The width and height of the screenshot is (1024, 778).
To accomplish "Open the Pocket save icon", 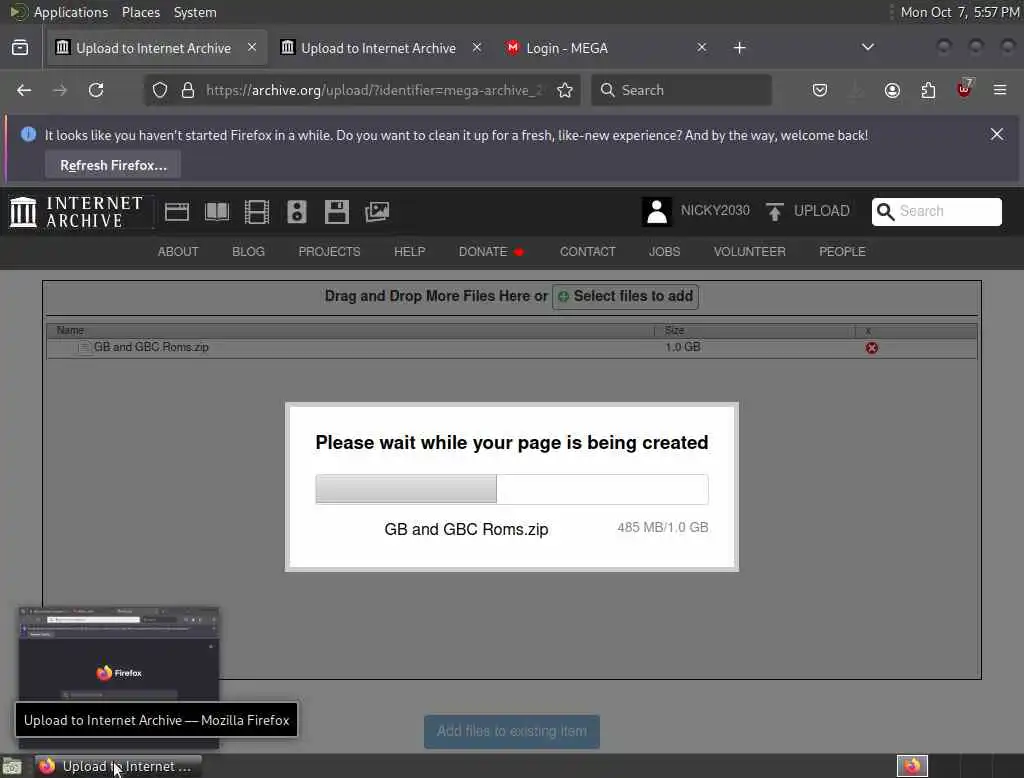I will tap(820, 90).
